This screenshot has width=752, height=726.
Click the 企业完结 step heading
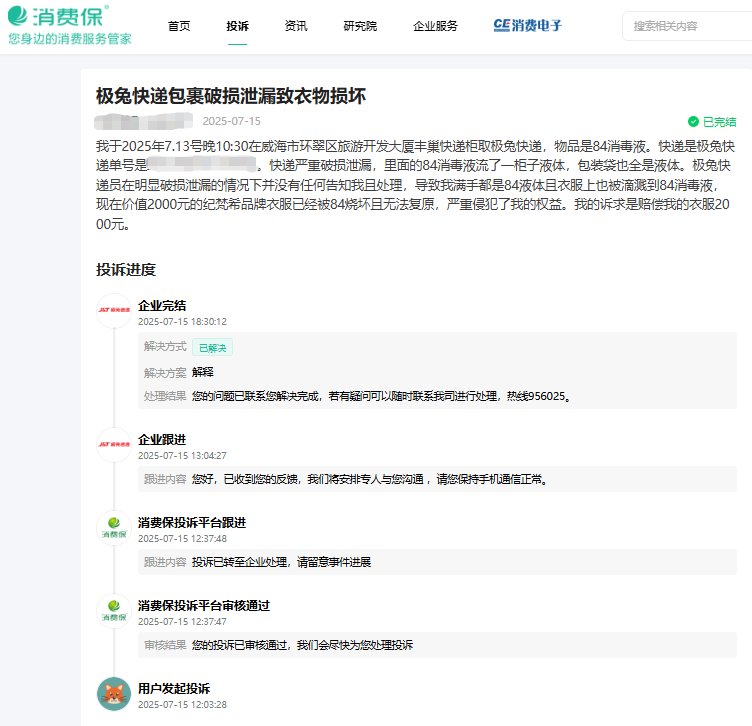[x=162, y=306]
